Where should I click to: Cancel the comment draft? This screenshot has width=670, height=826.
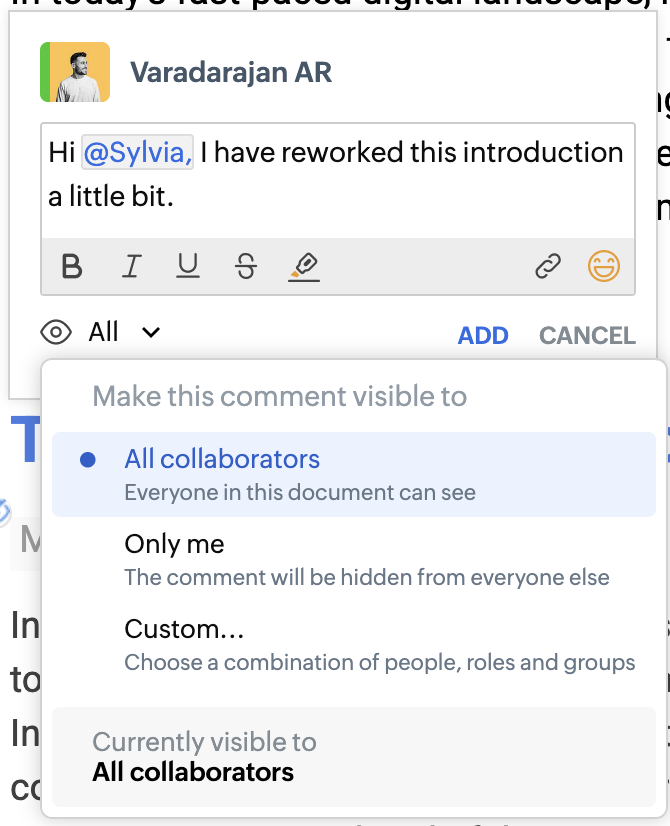(587, 336)
